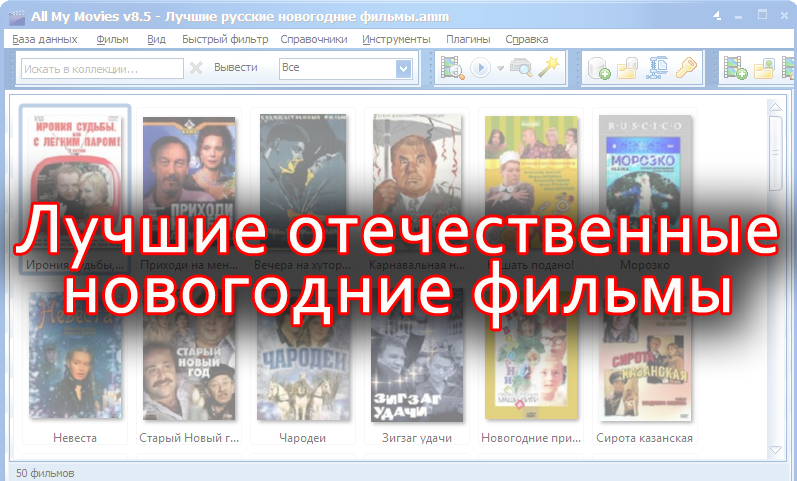Click the All My Movies title bar app icon

(17, 17)
